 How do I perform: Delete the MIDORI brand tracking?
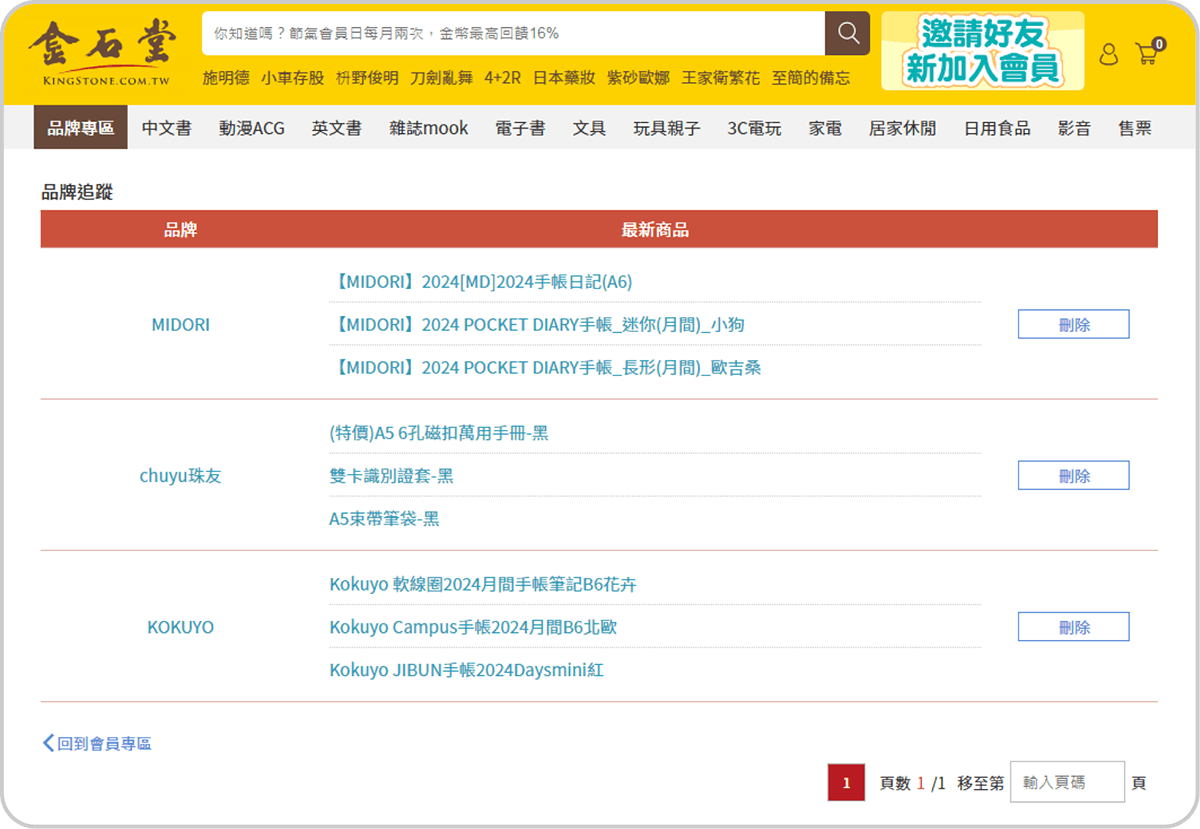(x=1073, y=325)
